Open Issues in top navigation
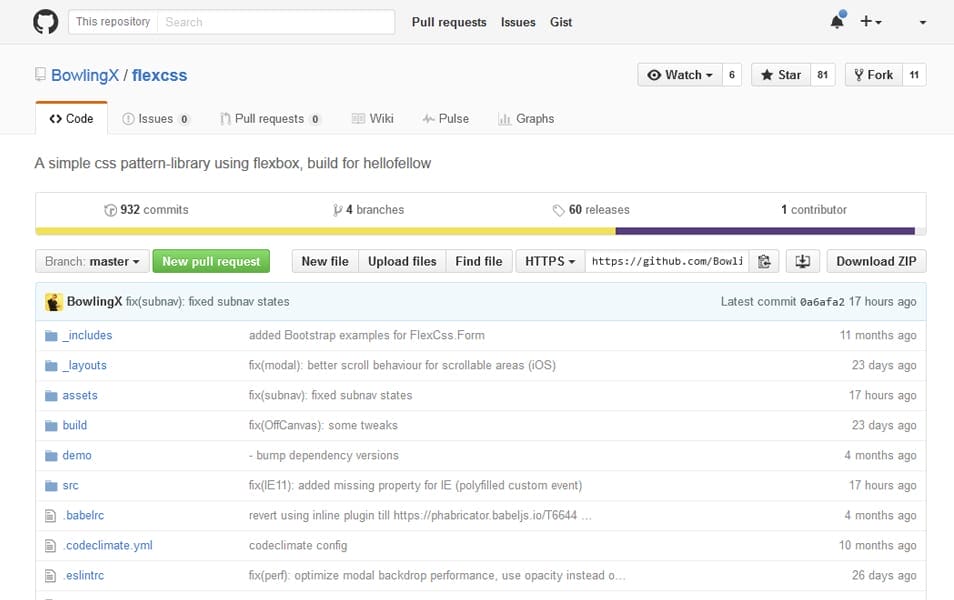Image resolution: width=954 pixels, height=600 pixels. [518, 22]
